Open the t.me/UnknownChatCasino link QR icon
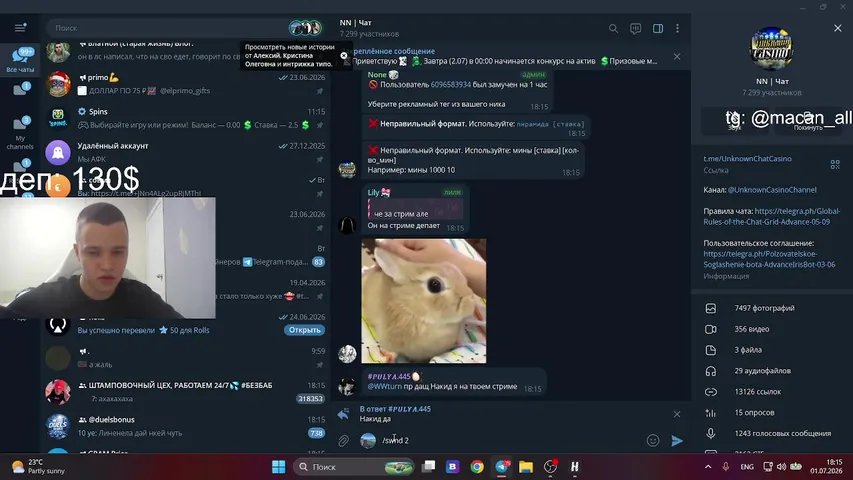This screenshot has height=480, width=853. point(835,164)
